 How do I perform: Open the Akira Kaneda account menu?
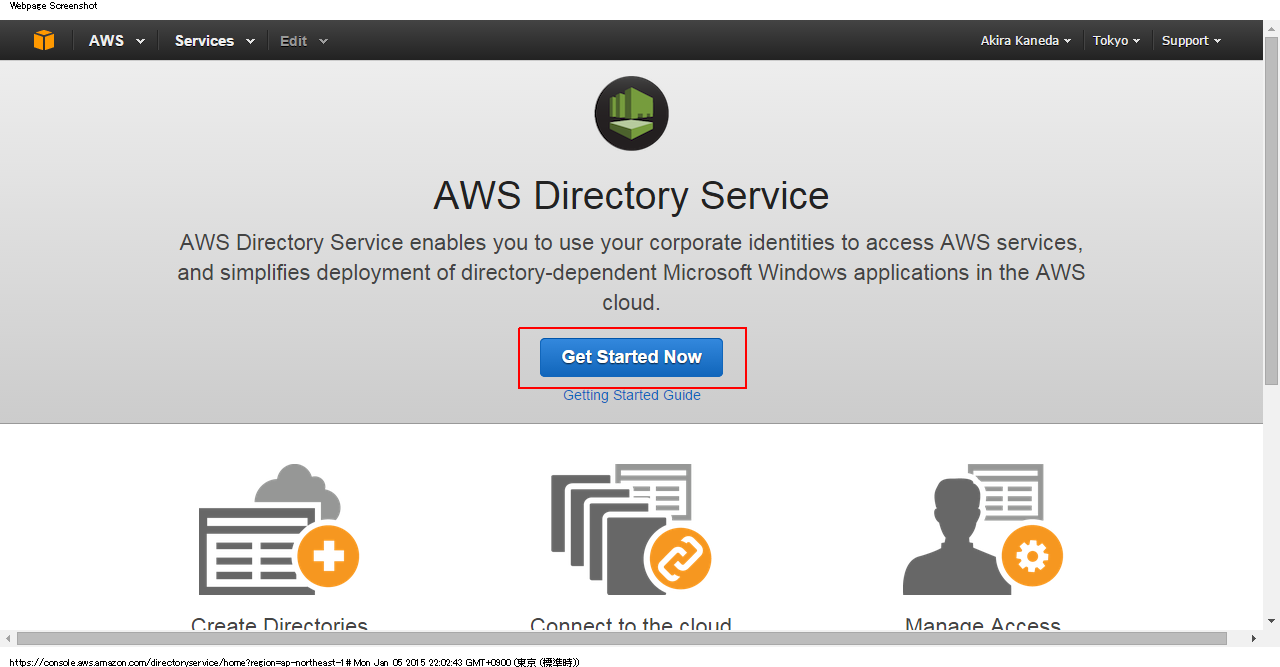coord(1026,41)
